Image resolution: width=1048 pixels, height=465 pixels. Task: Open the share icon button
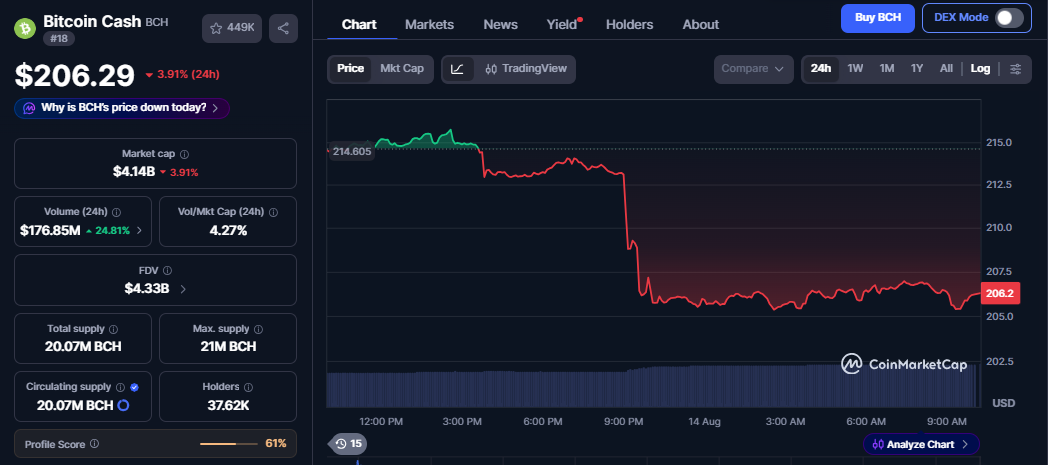283,28
